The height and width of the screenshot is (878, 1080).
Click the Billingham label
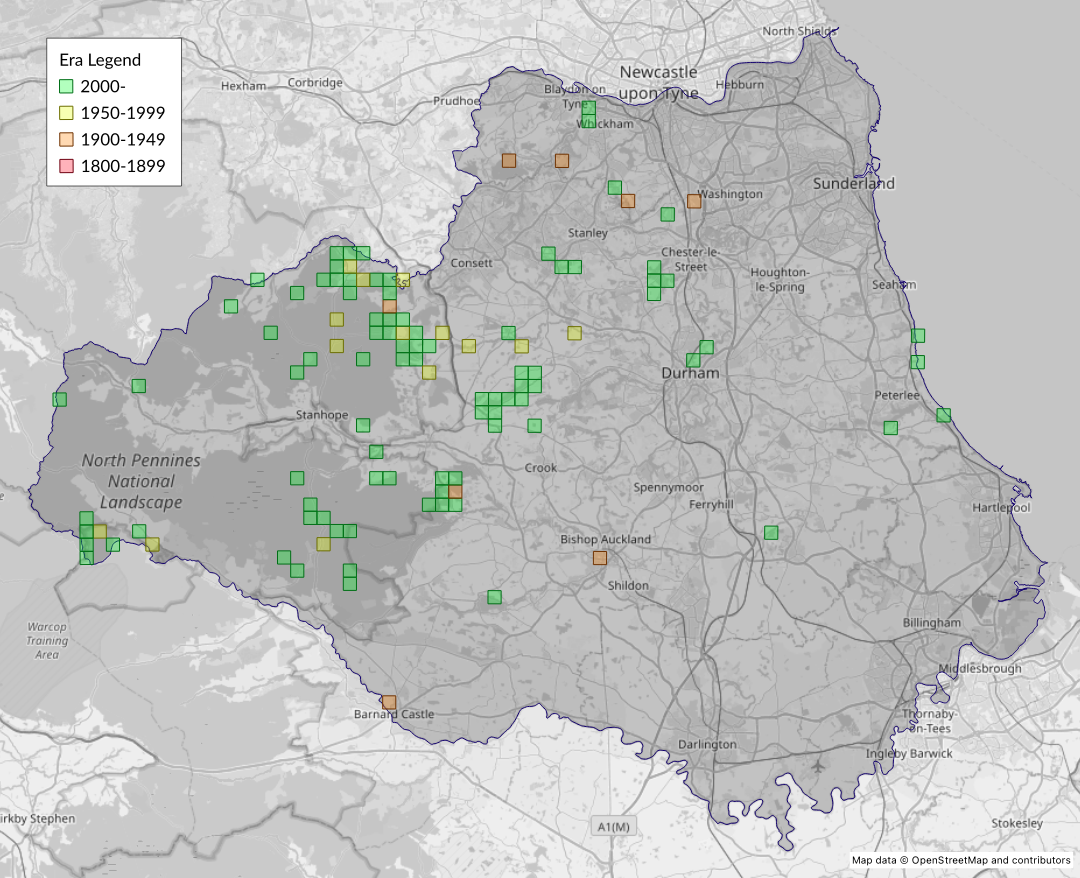tap(931, 623)
